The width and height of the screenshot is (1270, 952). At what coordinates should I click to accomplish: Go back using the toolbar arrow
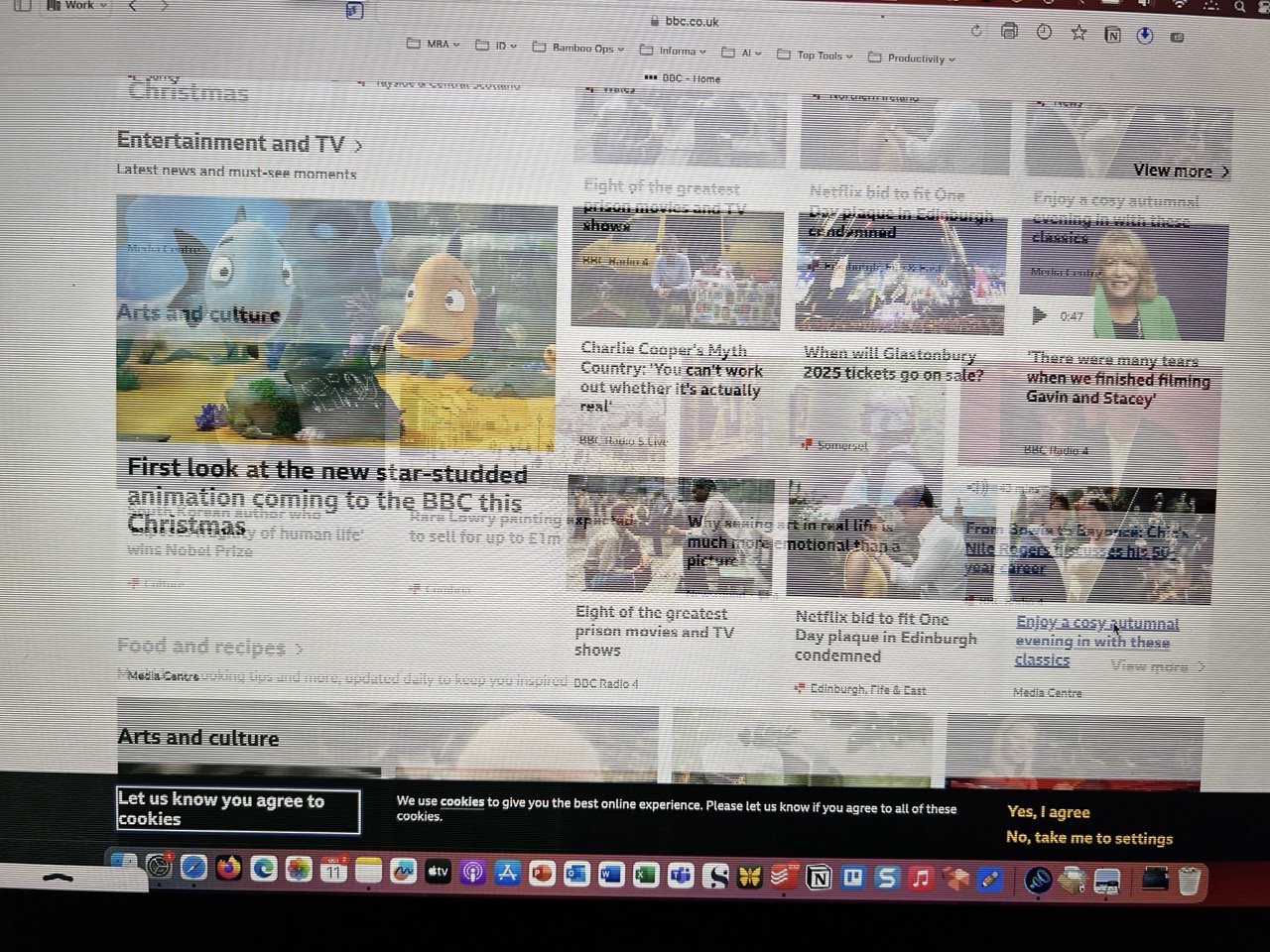133,6
